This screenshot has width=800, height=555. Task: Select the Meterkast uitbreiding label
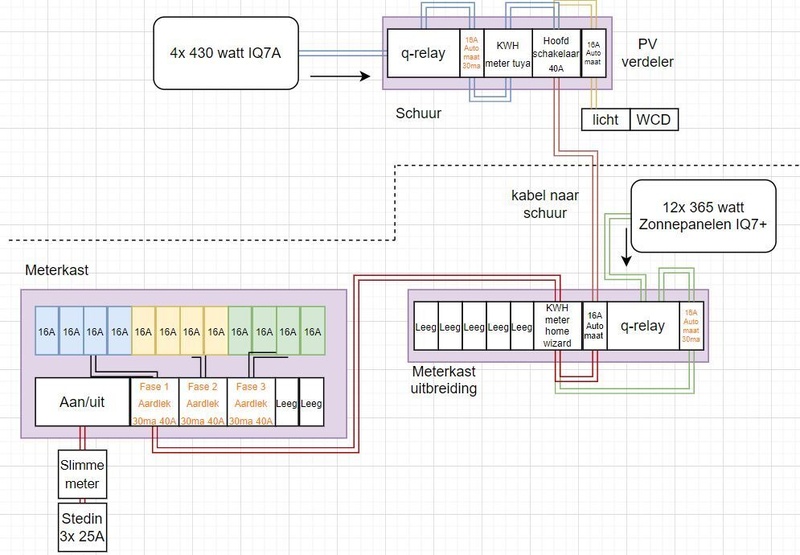pyautogui.click(x=444, y=380)
